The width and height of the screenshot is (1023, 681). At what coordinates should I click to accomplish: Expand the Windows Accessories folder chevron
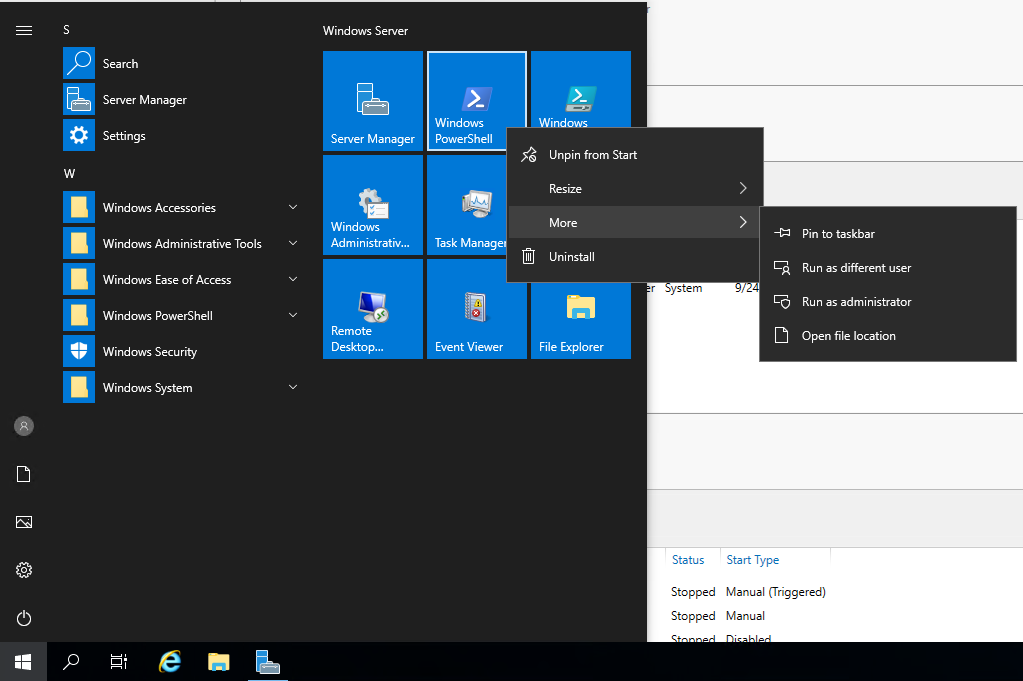tap(293, 207)
